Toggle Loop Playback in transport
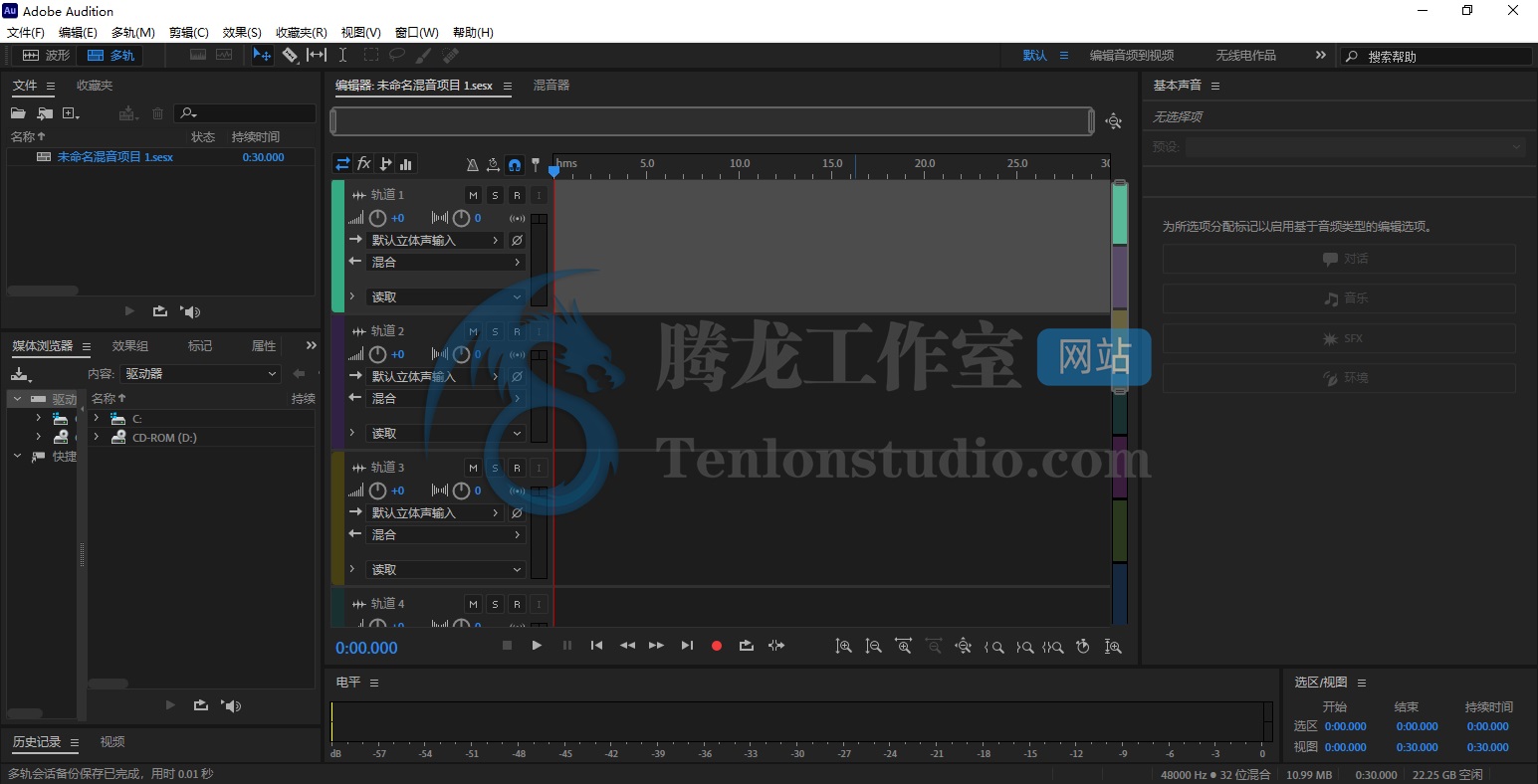The width and height of the screenshot is (1538, 784). click(747, 646)
